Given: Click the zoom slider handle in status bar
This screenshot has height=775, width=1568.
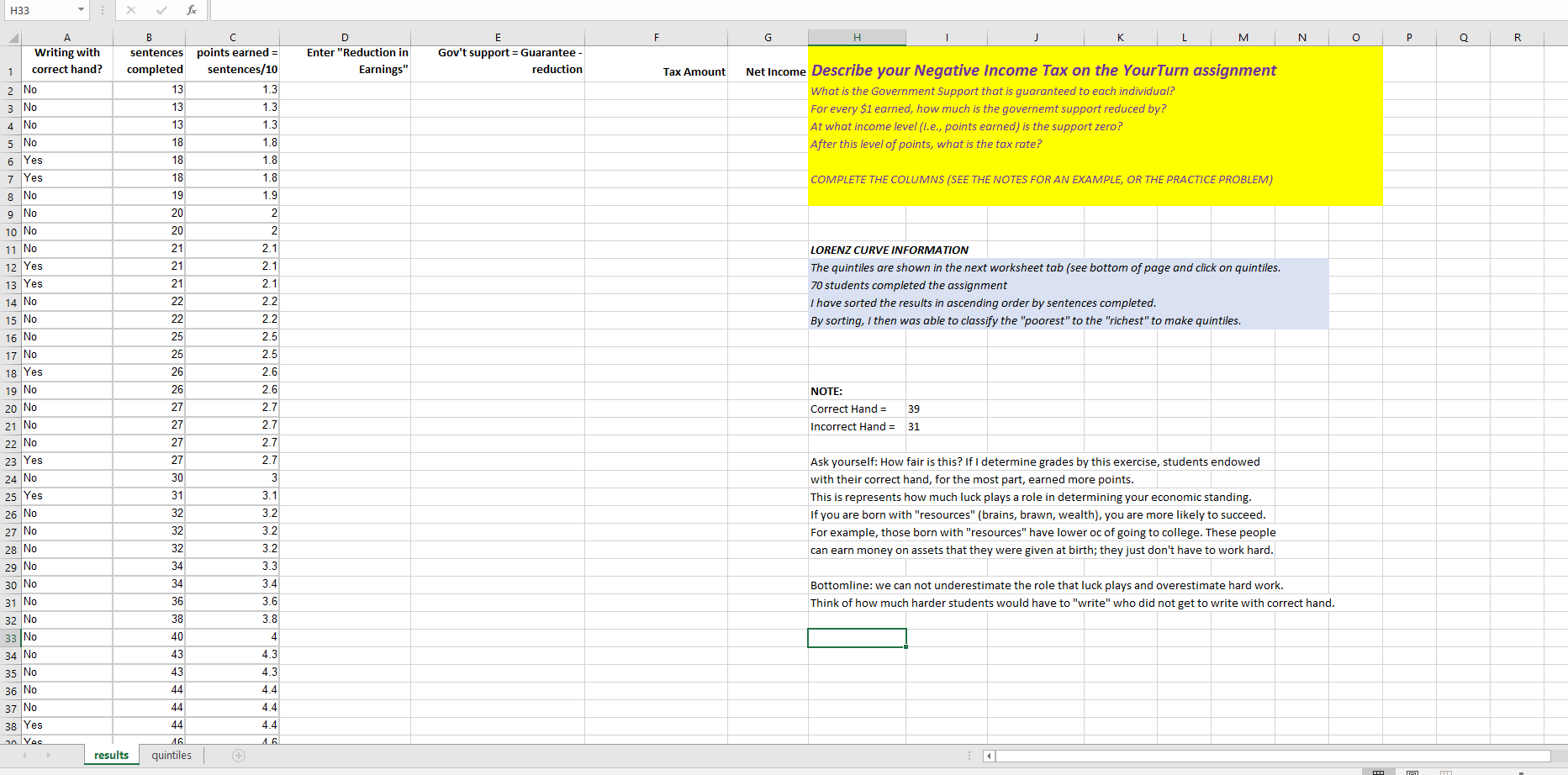Looking at the screenshot, I should tap(1522, 772).
